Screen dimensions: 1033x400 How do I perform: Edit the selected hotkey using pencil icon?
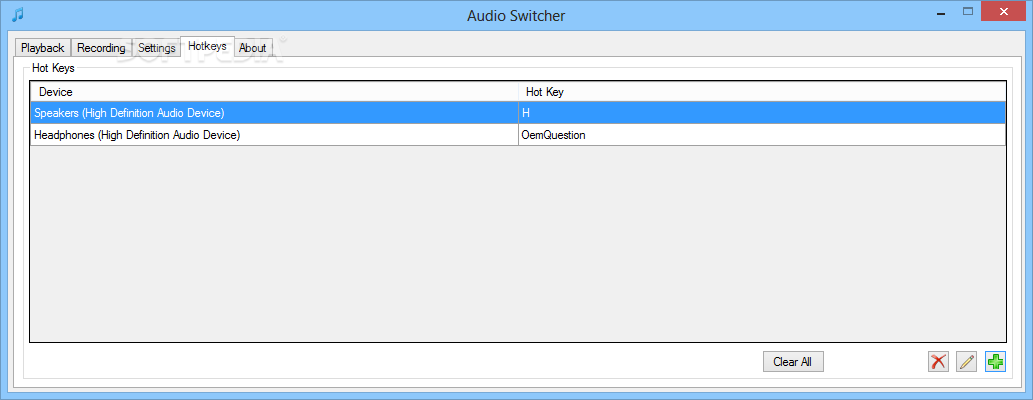coord(966,362)
